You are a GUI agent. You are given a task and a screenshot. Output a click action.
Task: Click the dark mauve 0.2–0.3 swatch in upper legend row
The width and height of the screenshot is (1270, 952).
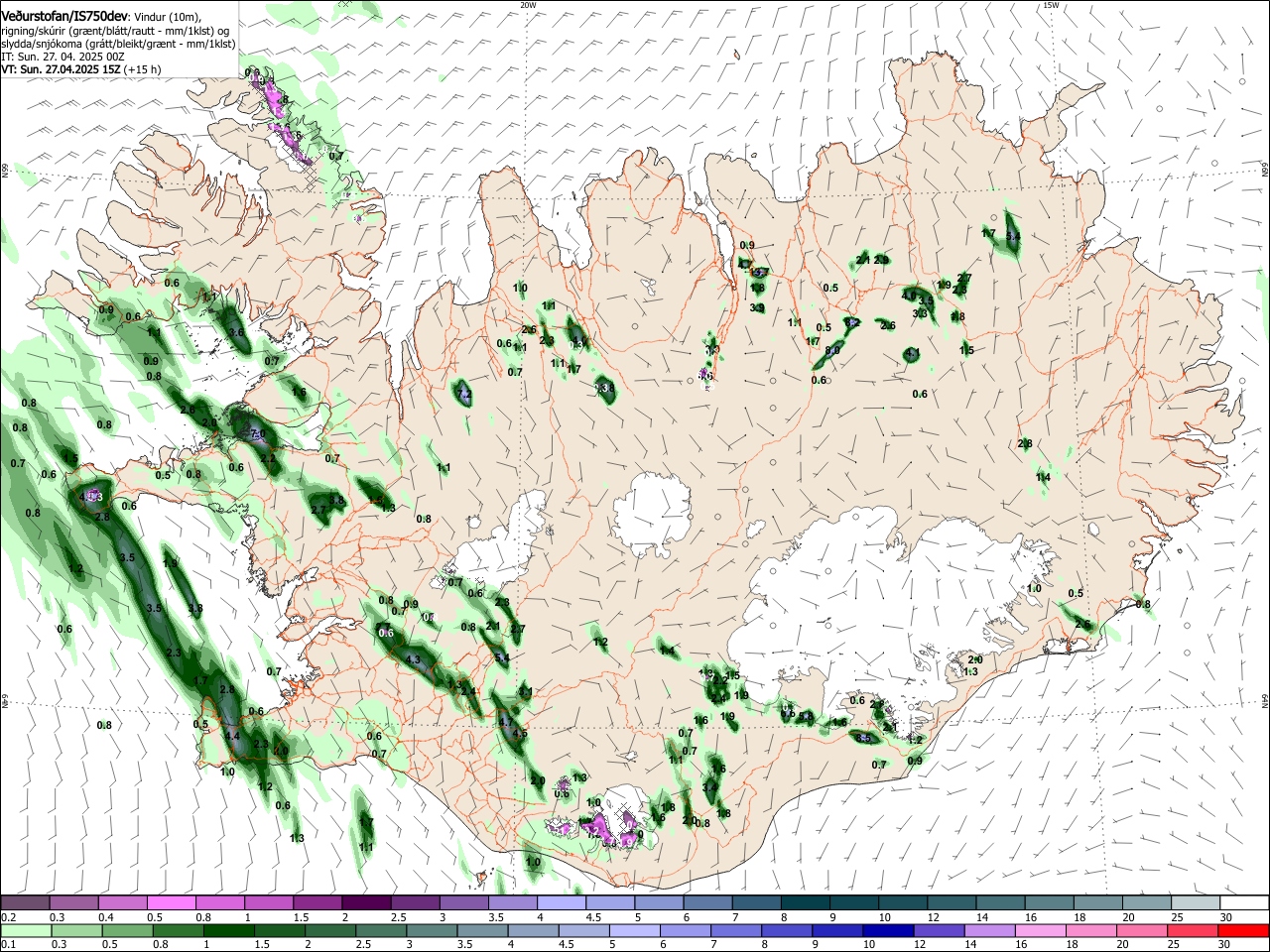point(25,902)
